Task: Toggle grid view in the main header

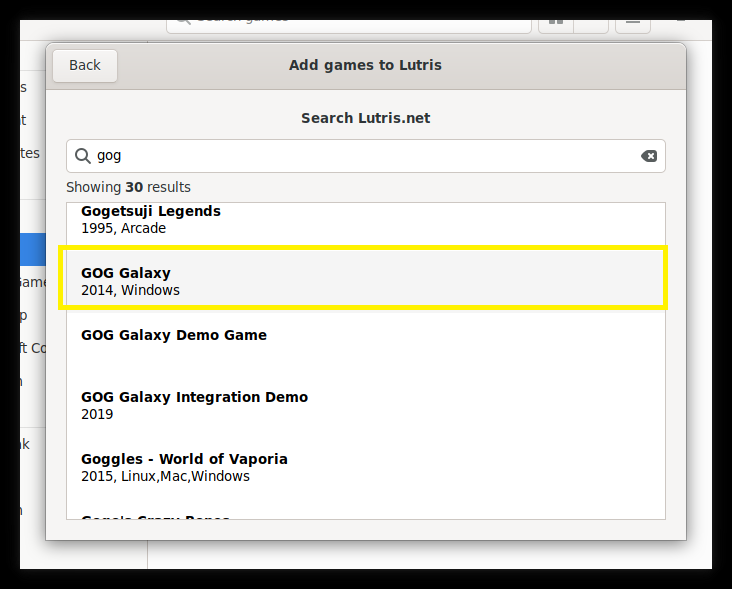Action: coord(556,18)
